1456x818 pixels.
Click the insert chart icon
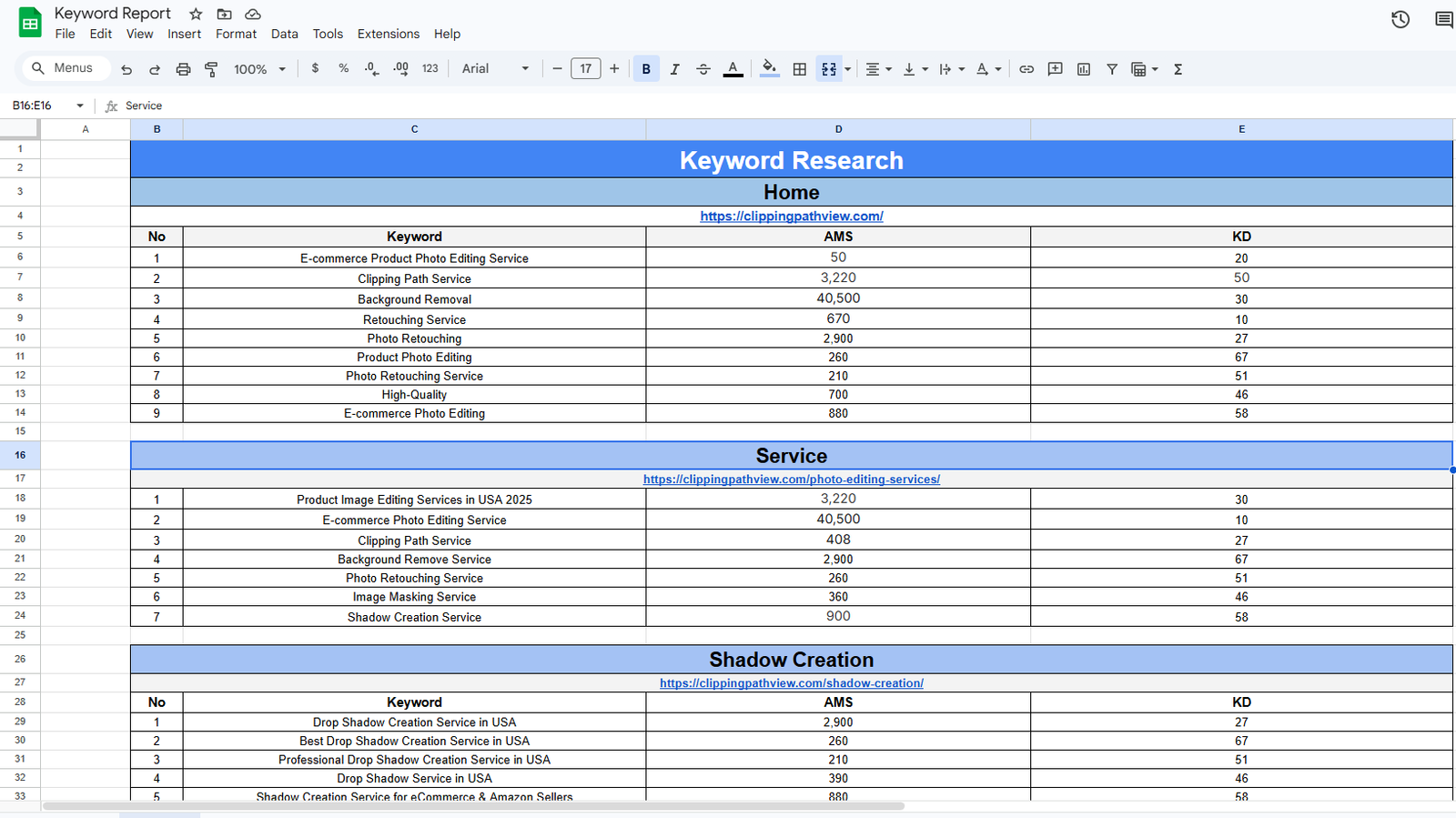coord(1083,69)
